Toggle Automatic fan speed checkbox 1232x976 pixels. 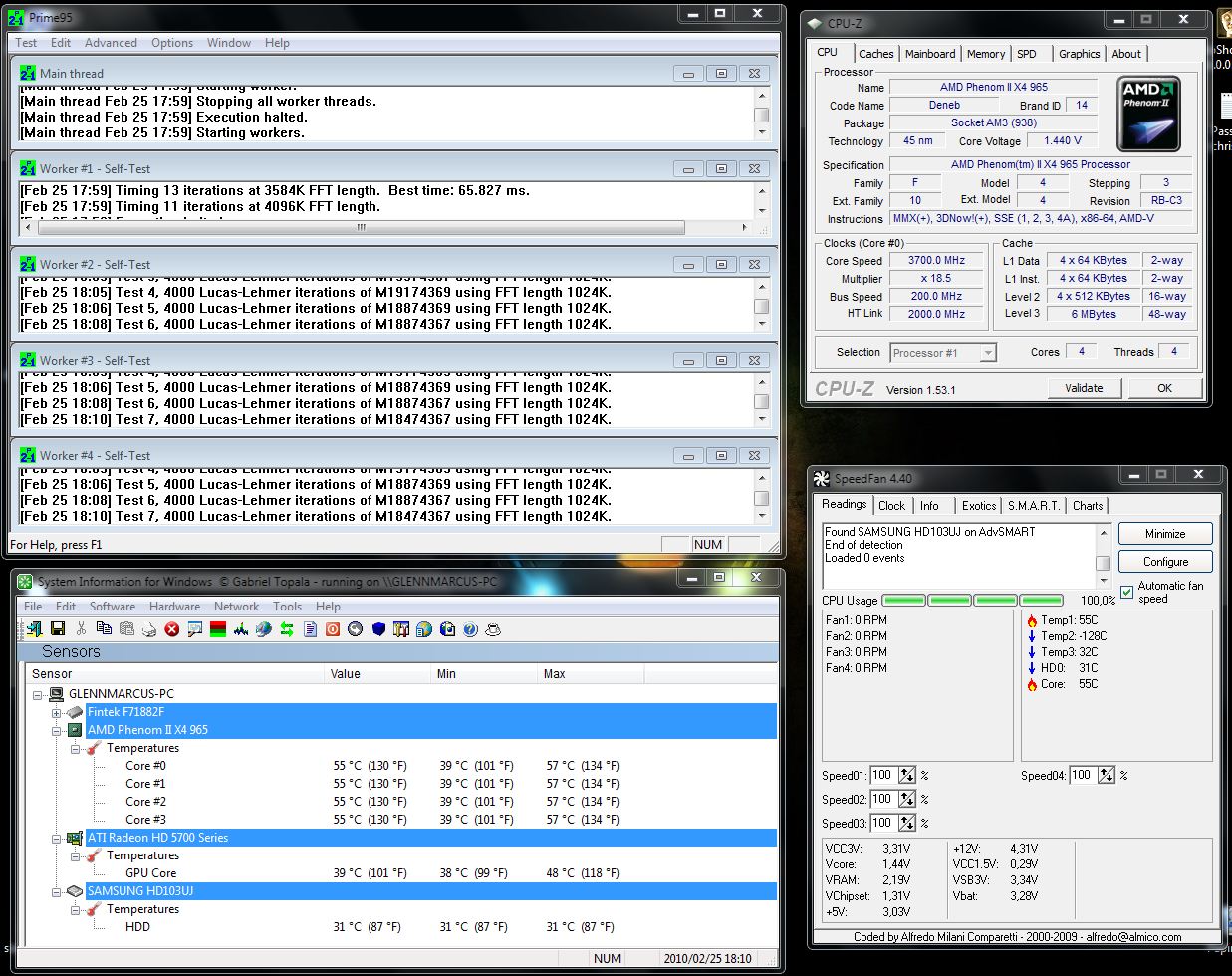click(x=1127, y=592)
